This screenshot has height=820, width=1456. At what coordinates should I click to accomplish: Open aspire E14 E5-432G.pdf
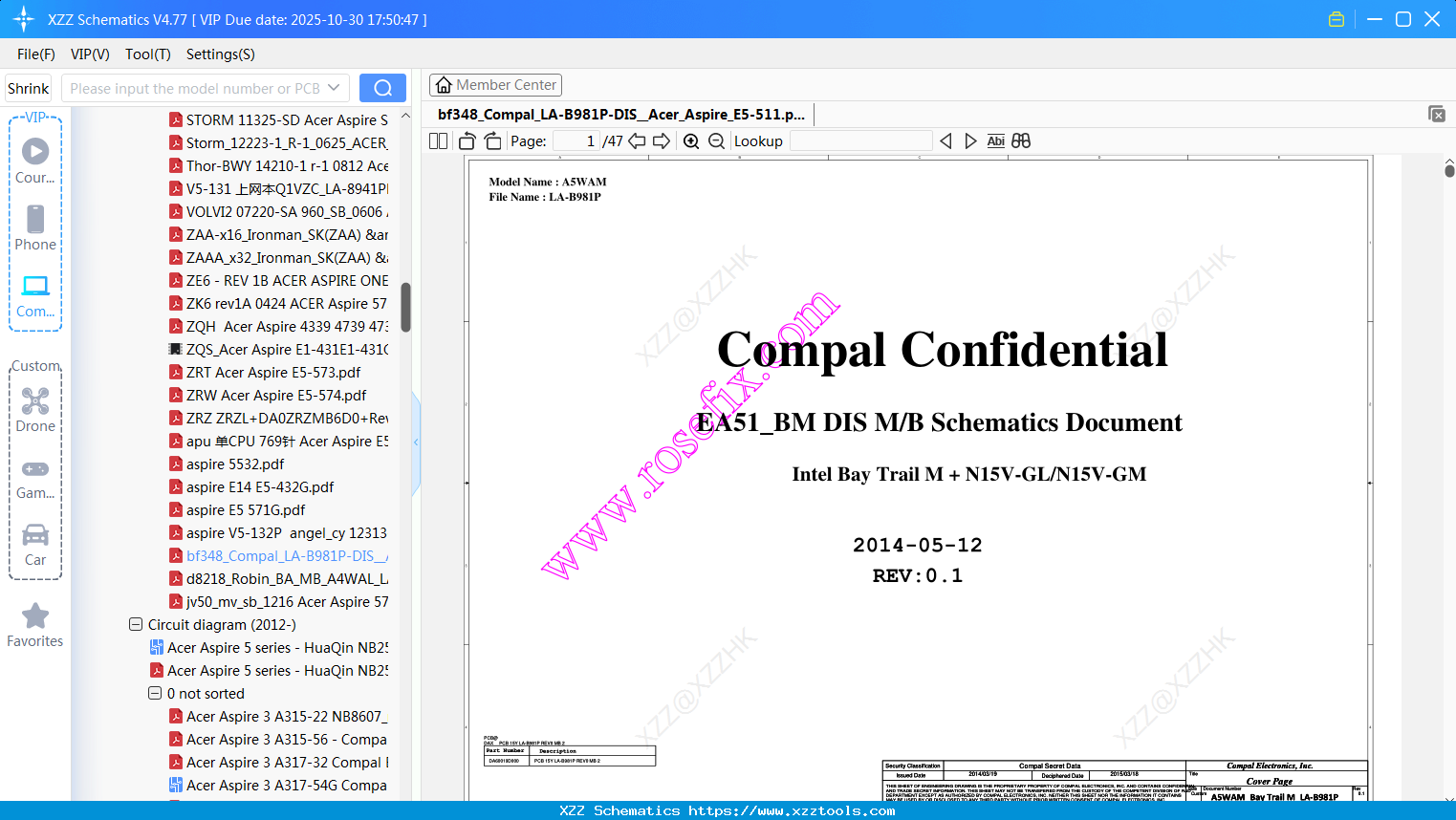point(251,486)
